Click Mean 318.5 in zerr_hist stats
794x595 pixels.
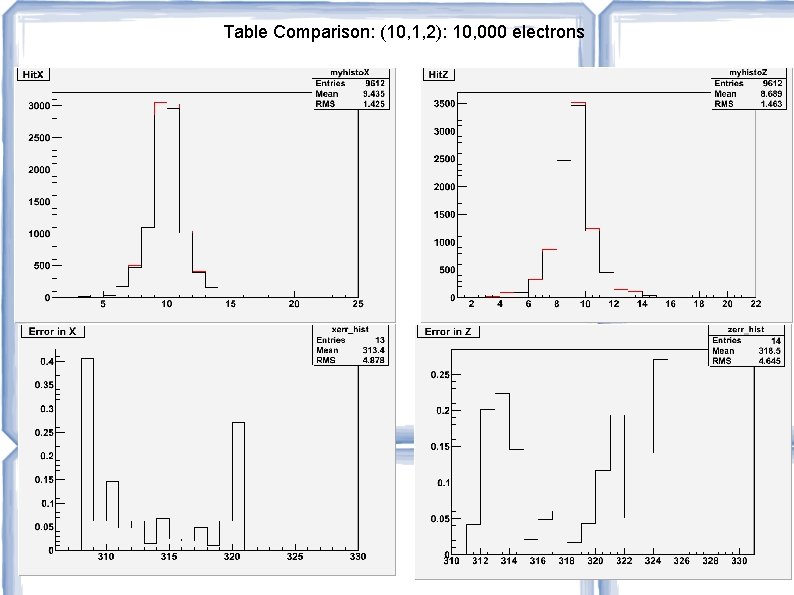pos(746,350)
